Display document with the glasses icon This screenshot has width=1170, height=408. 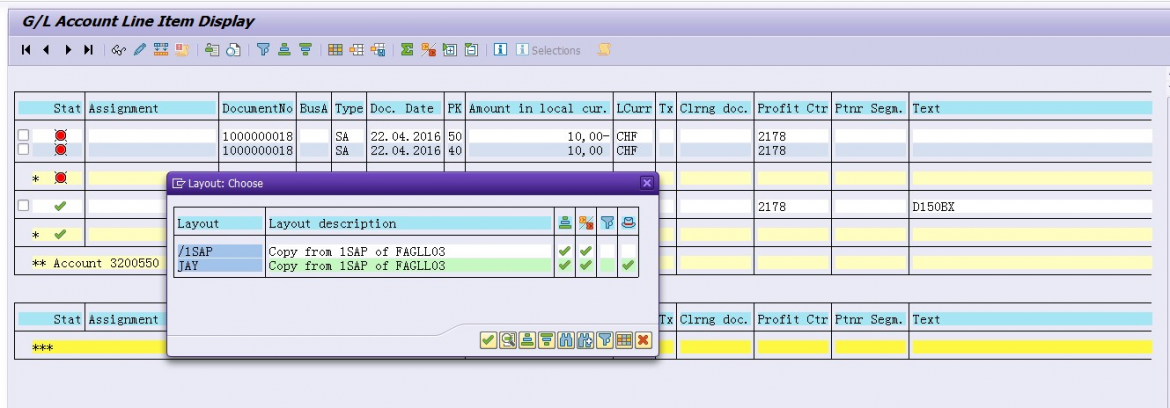(119, 50)
